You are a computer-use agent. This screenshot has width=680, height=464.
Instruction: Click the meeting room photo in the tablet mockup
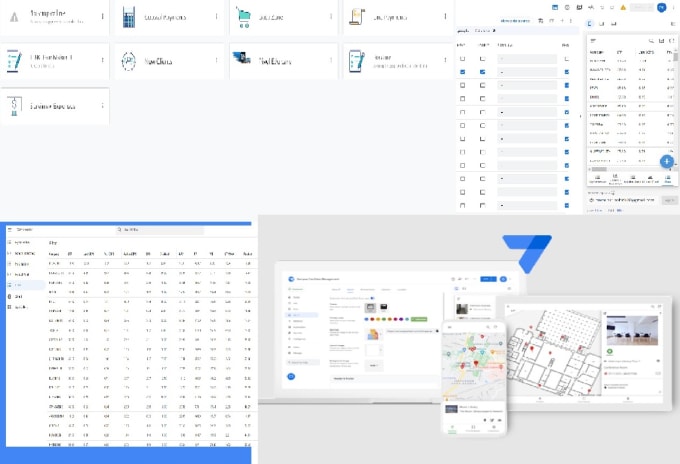(632, 331)
